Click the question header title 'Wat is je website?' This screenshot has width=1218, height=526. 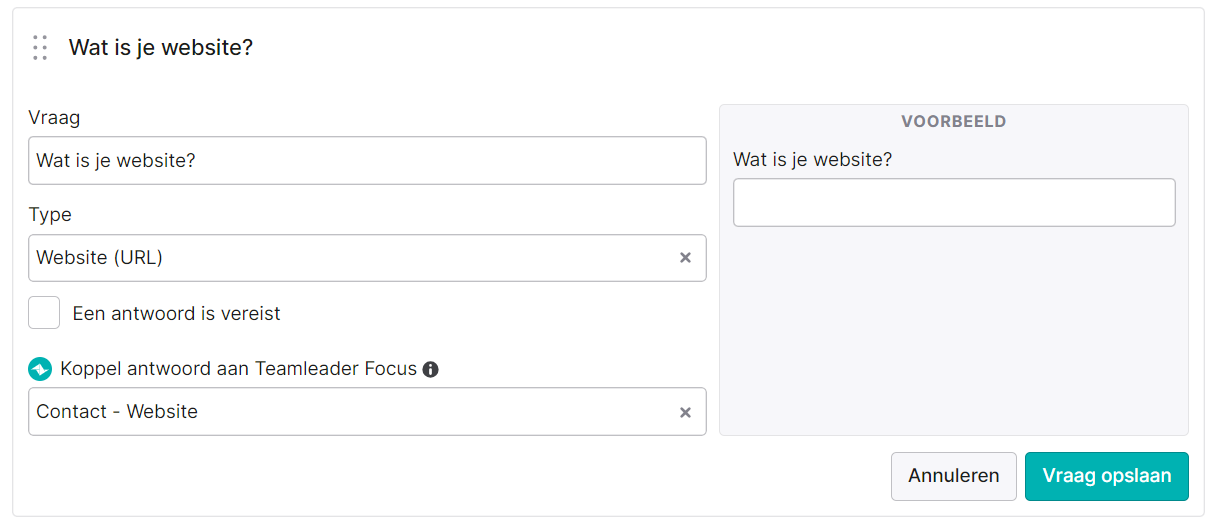tap(161, 47)
